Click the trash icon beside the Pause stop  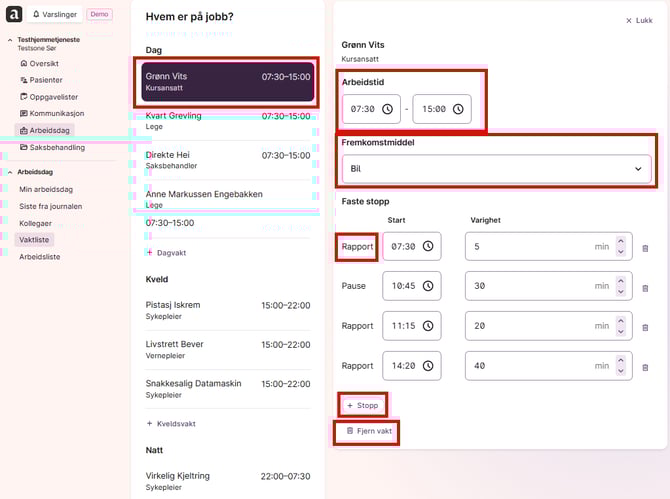[645, 287]
